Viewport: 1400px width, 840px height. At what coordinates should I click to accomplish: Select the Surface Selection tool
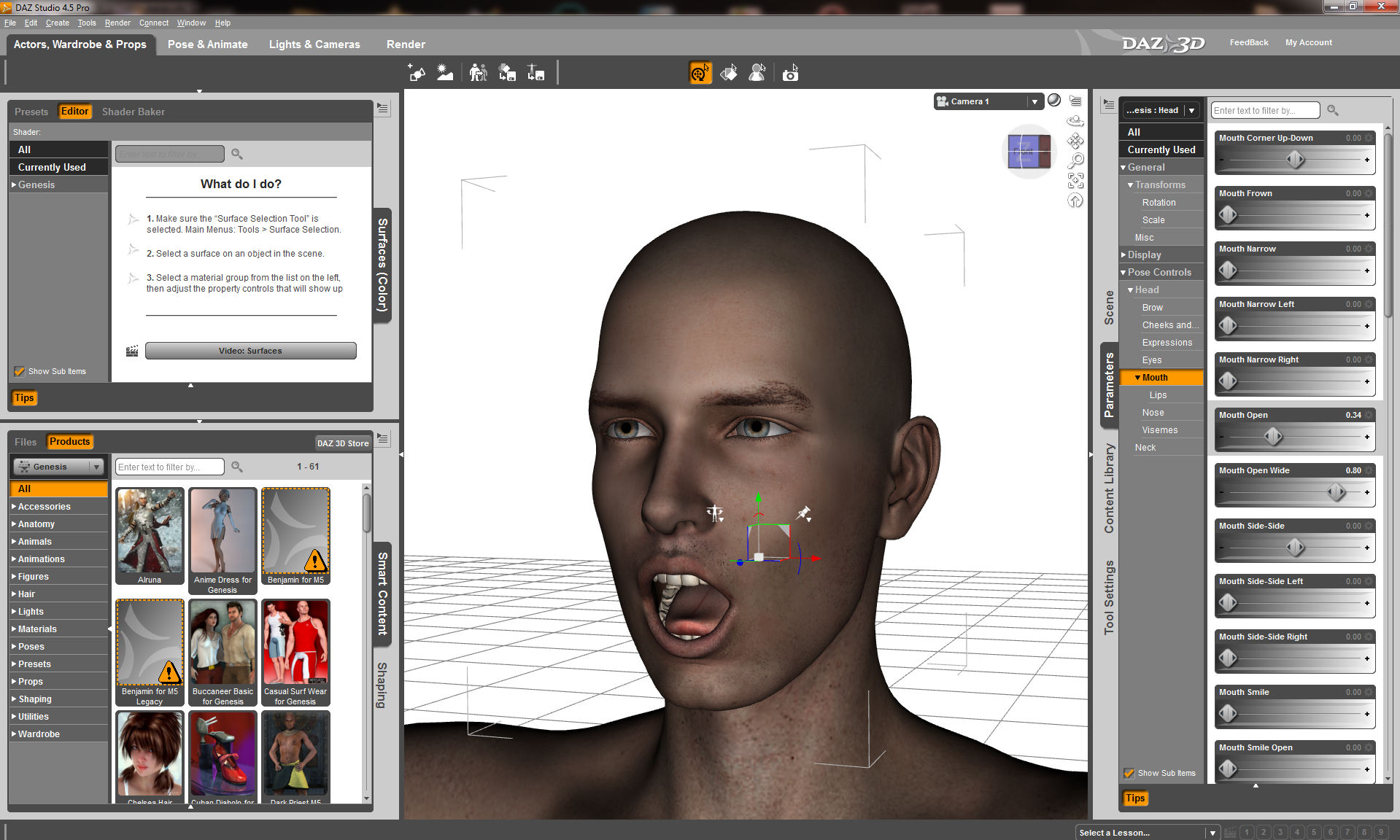pyautogui.click(x=729, y=73)
